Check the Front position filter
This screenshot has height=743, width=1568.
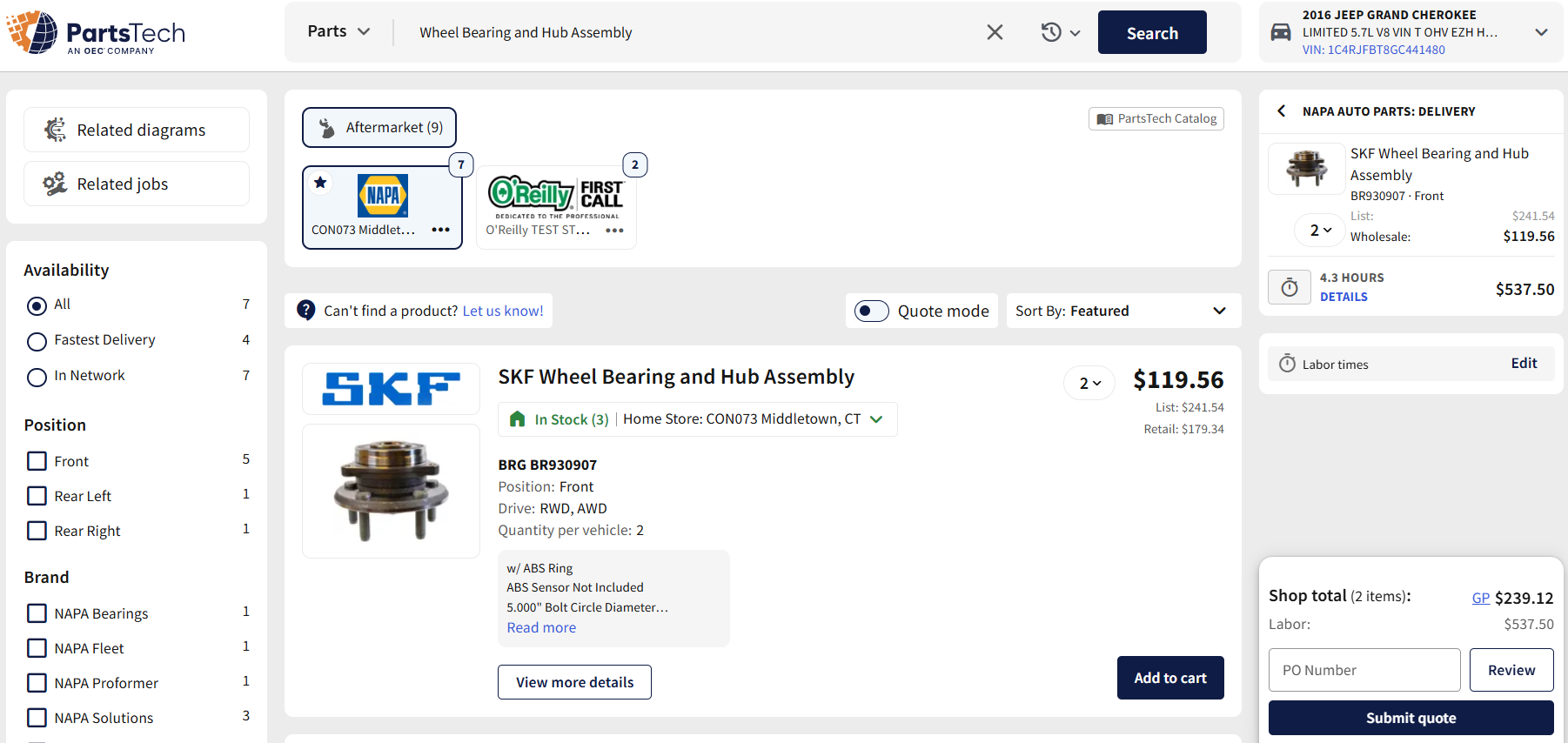(37, 461)
